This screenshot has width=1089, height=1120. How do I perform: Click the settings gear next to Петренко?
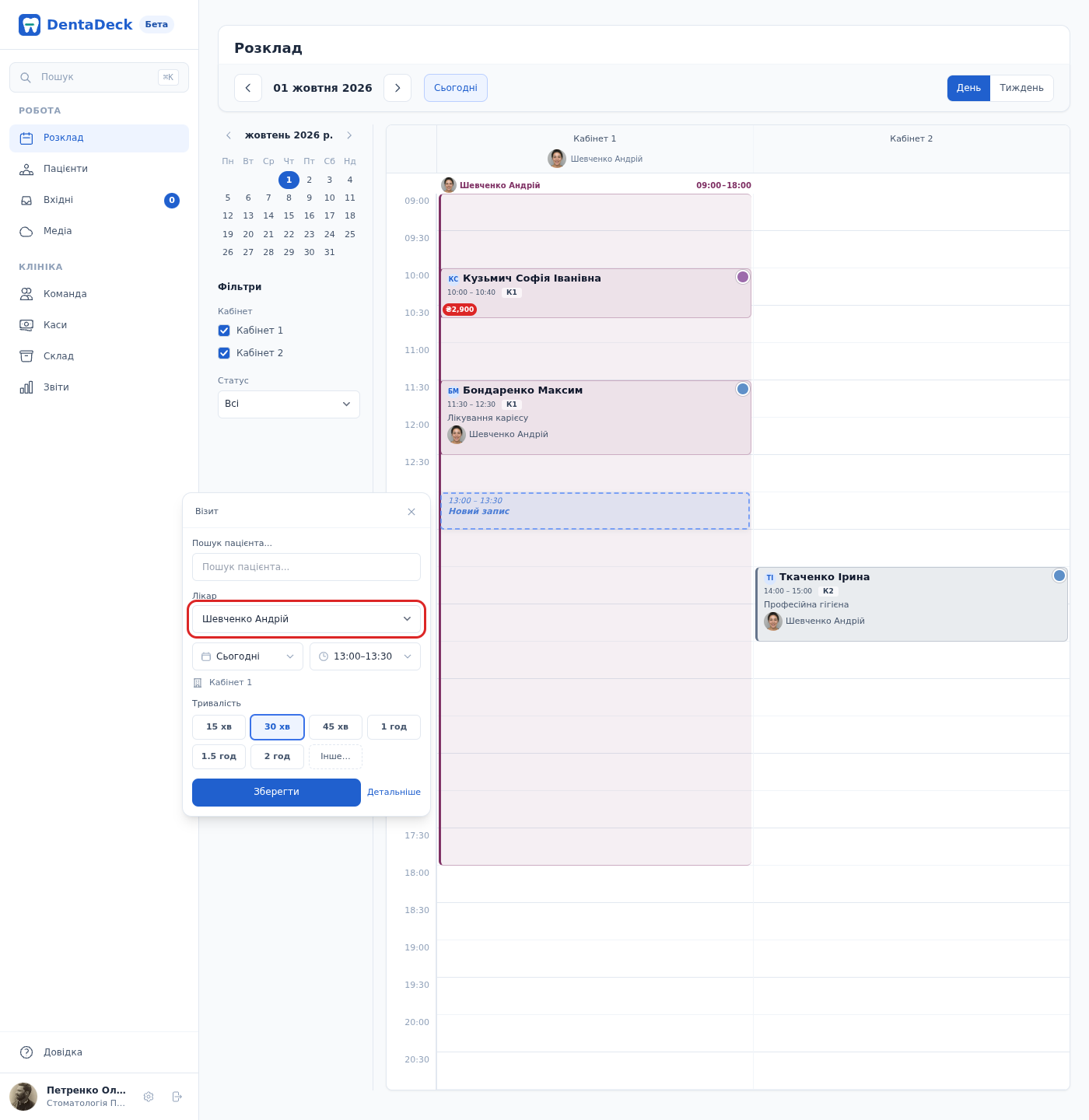[149, 1097]
